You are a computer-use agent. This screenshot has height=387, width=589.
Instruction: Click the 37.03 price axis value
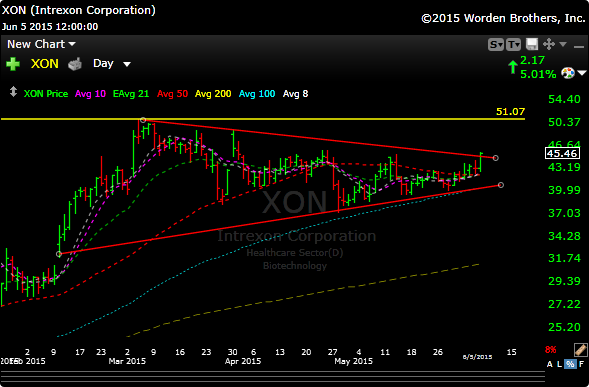pyautogui.click(x=564, y=213)
